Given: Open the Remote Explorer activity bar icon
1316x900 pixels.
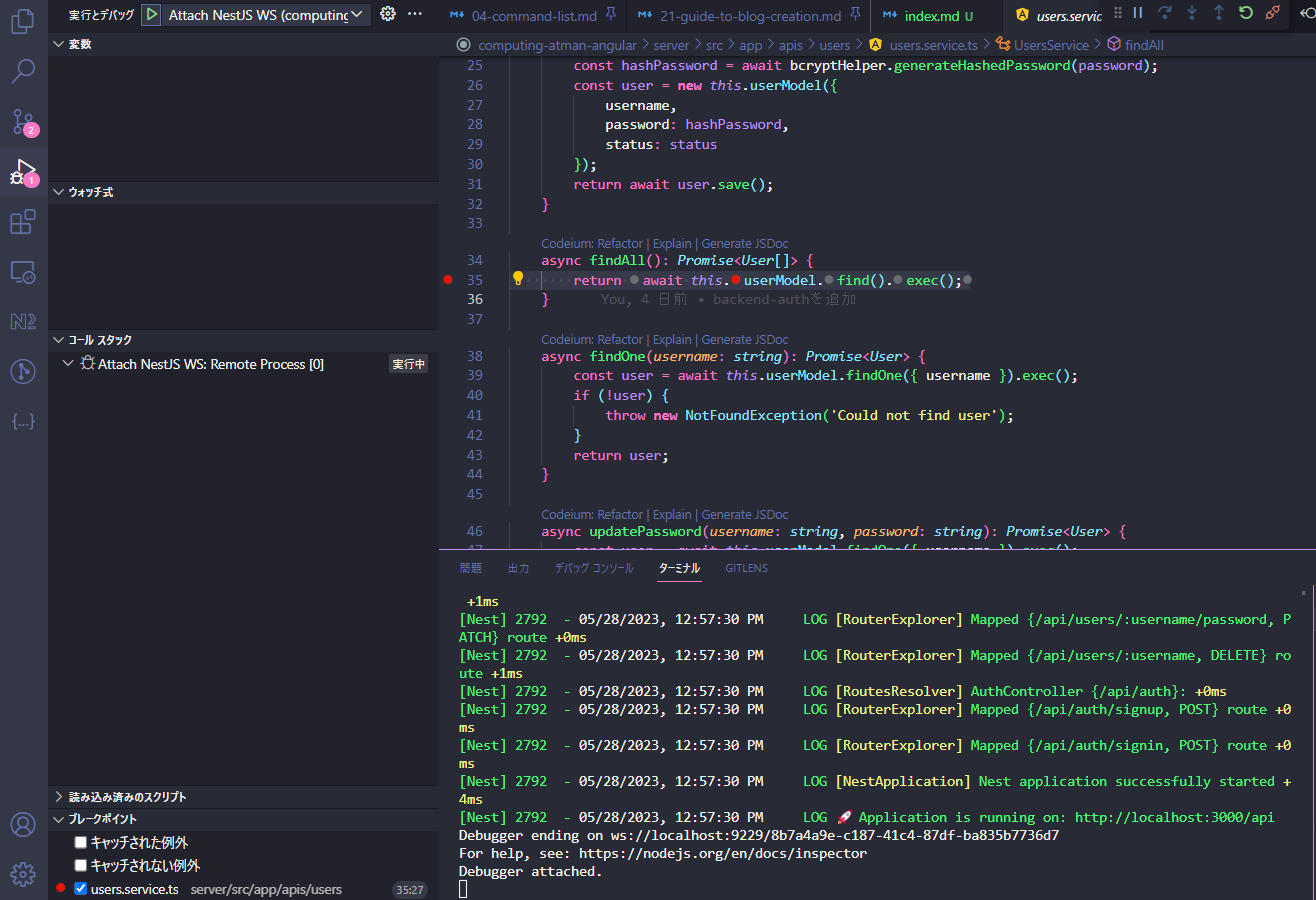Looking at the screenshot, I should click(23, 271).
